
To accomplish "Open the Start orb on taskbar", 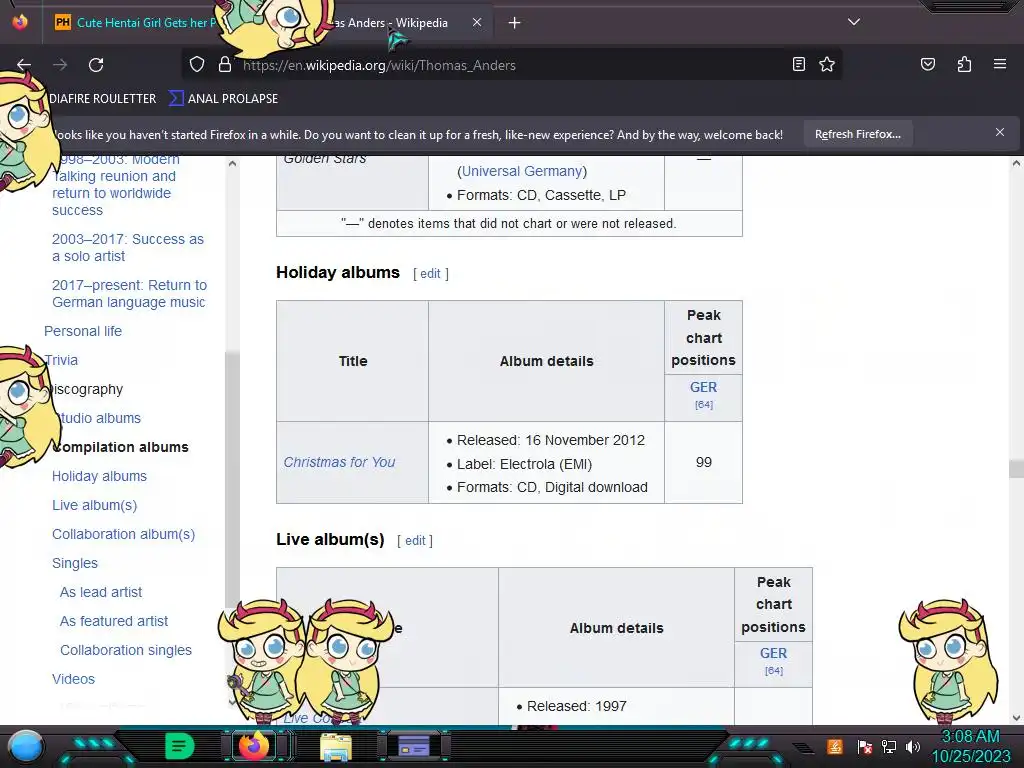I will [26, 746].
